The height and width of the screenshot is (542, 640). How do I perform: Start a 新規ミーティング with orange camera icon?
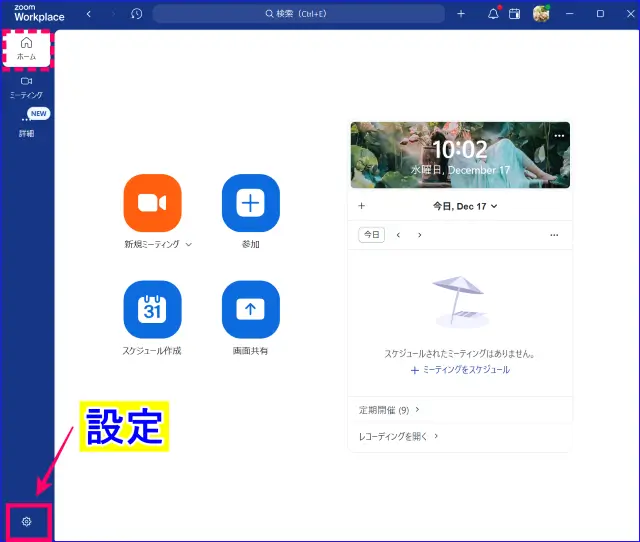[153, 203]
